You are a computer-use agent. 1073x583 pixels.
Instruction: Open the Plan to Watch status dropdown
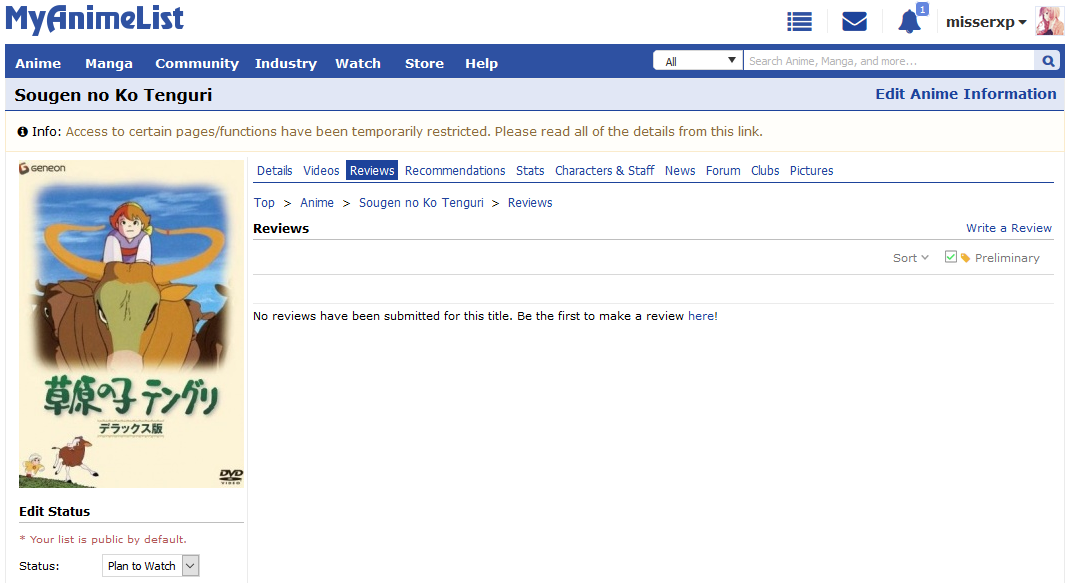tap(151, 566)
